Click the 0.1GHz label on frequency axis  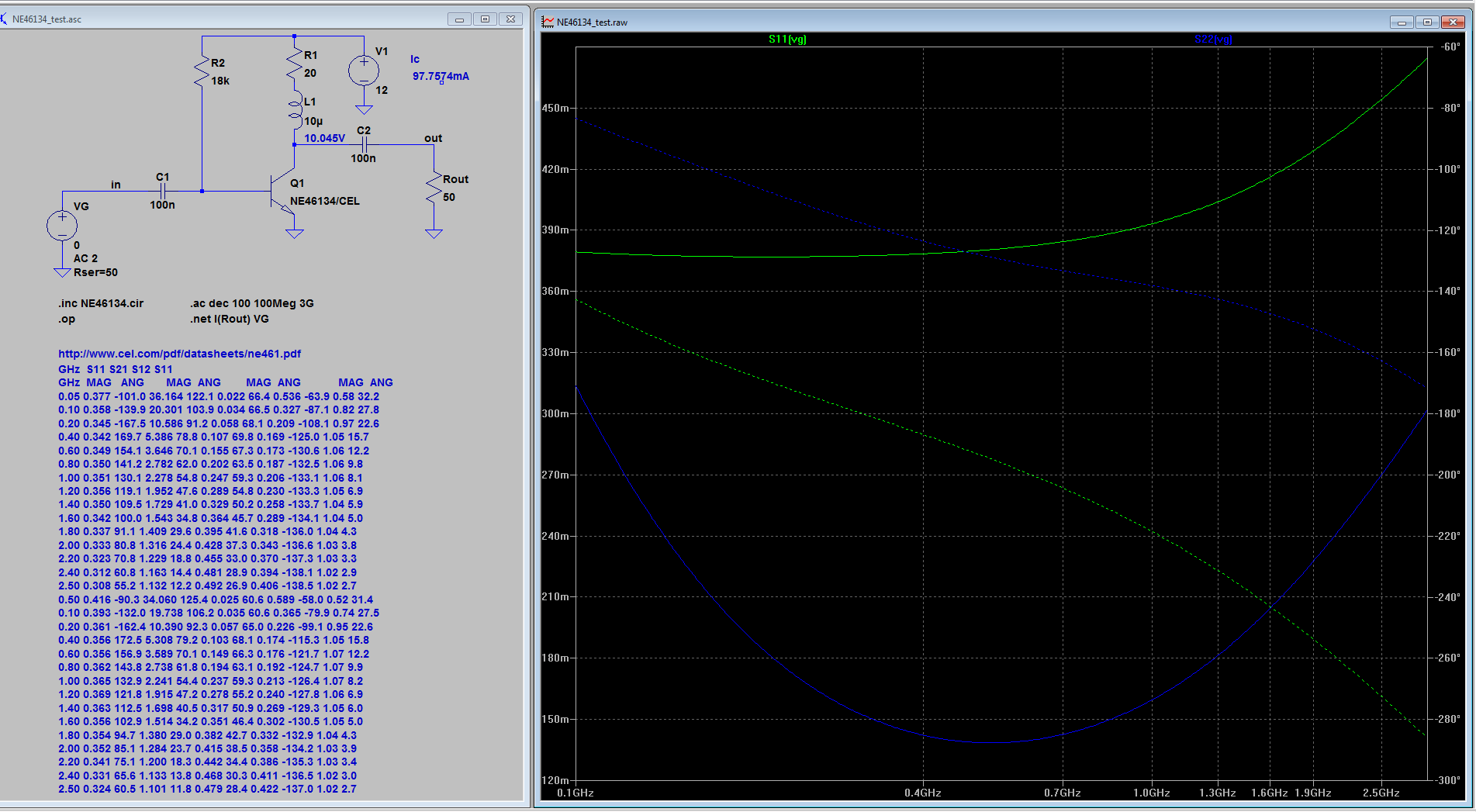click(x=576, y=793)
